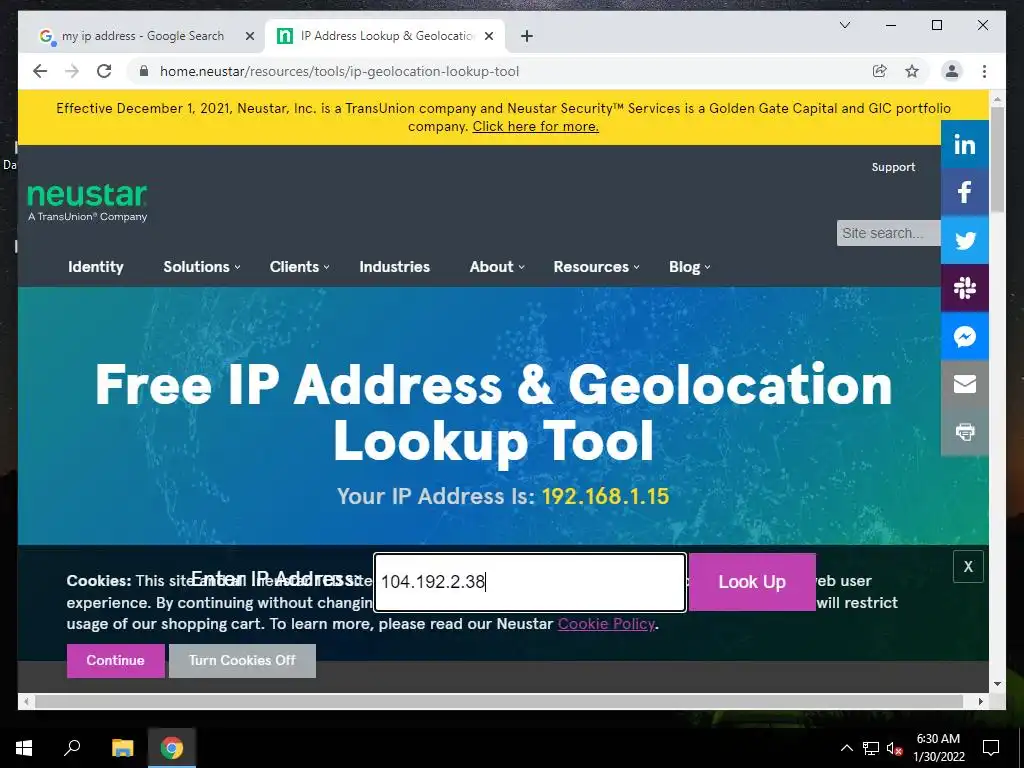1024x768 pixels.
Task: Focus the IP address input field
Action: tap(530, 582)
